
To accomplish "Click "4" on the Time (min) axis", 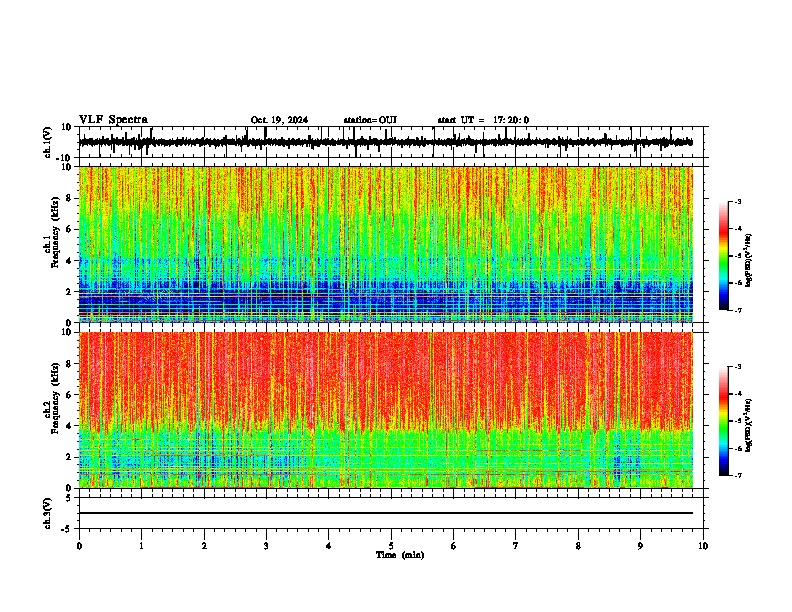I will (329, 546).
